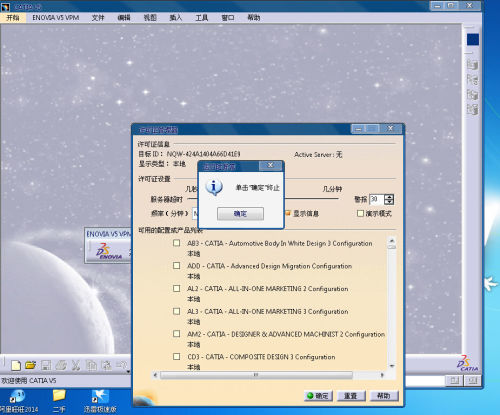Click the blue workbench icon in the right toolbar
The height and width of the screenshot is (415, 500).
coord(473,40)
